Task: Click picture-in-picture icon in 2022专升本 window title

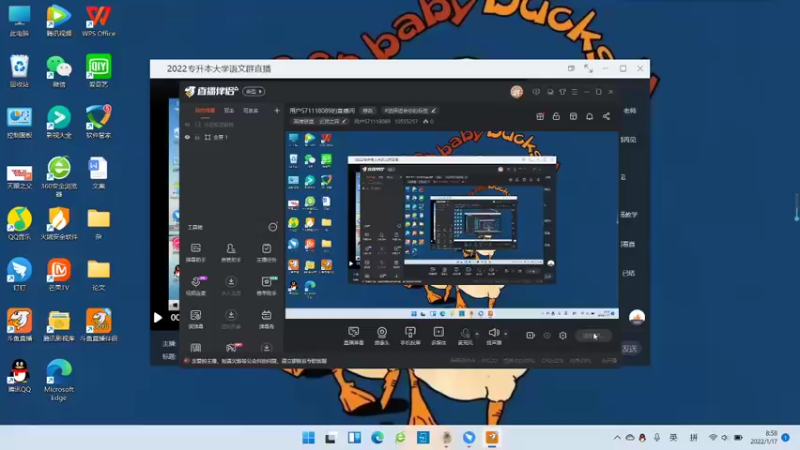Action: pyautogui.click(x=571, y=68)
